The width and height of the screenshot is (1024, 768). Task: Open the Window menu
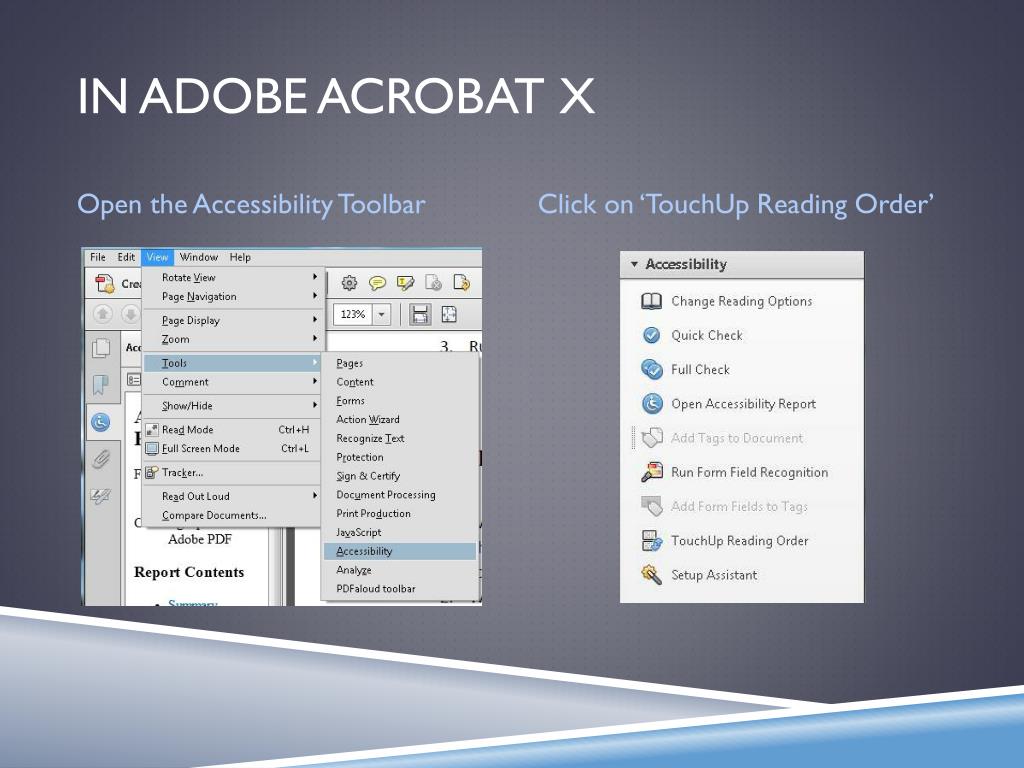click(199, 257)
